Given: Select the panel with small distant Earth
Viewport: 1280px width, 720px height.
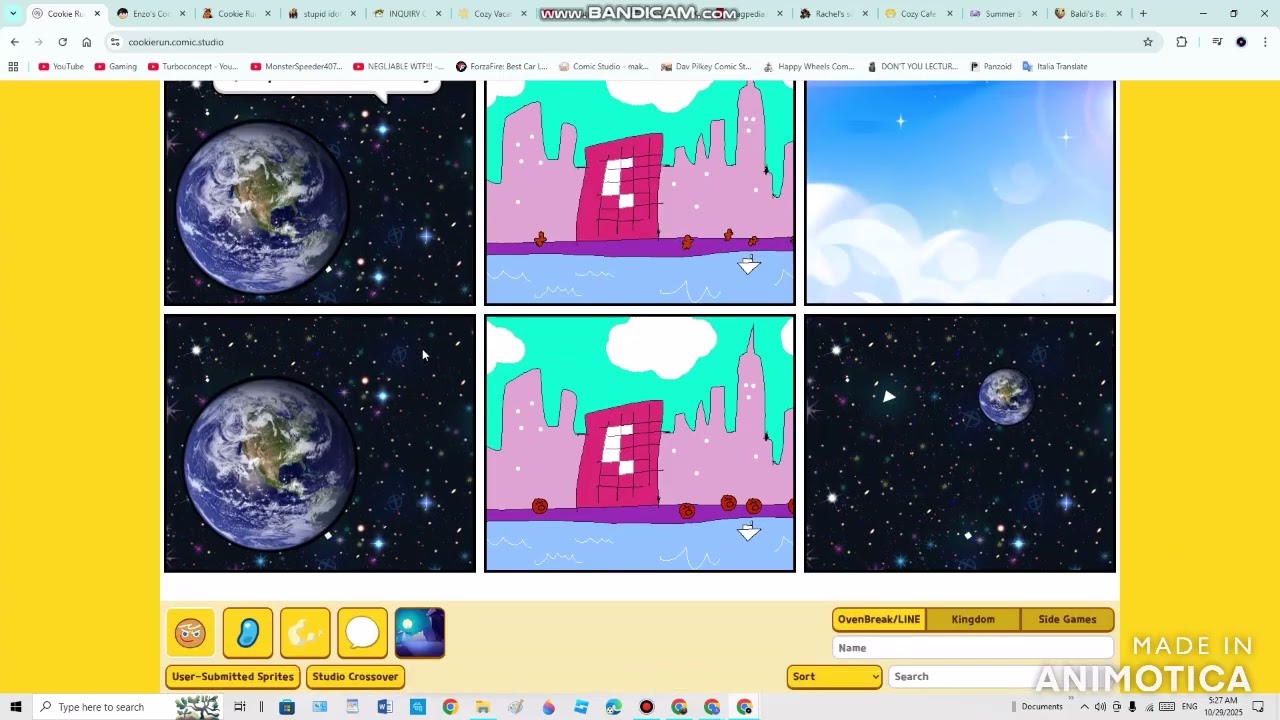Looking at the screenshot, I should [960, 444].
